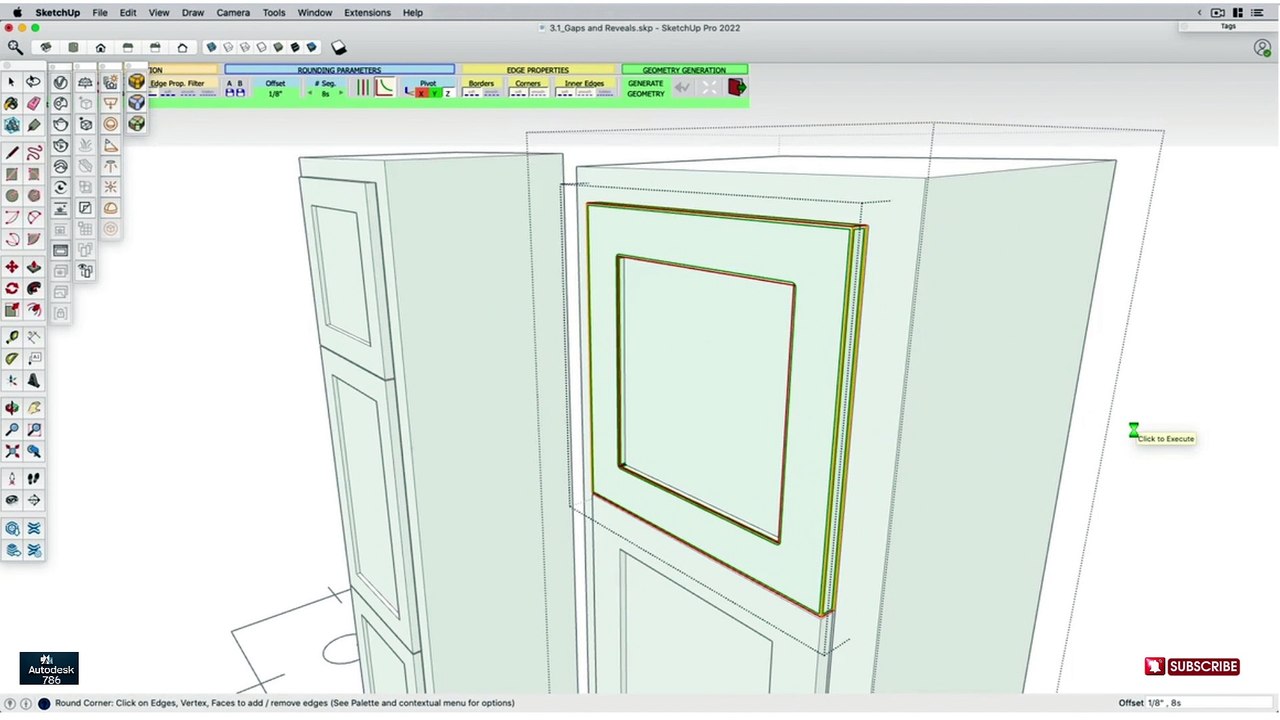Activate the Push/Pull tool

pos(33,266)
